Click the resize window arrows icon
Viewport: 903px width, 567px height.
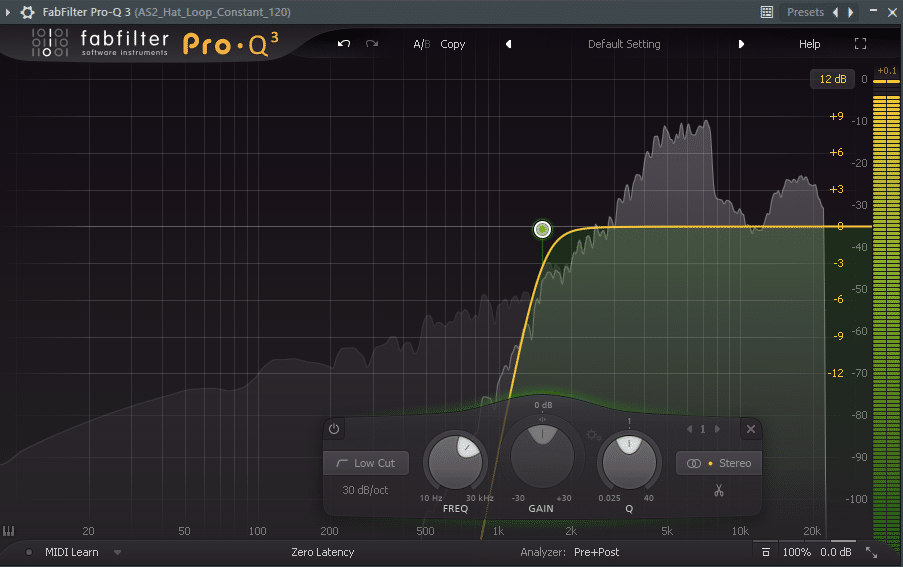click(x=871, y=552)
